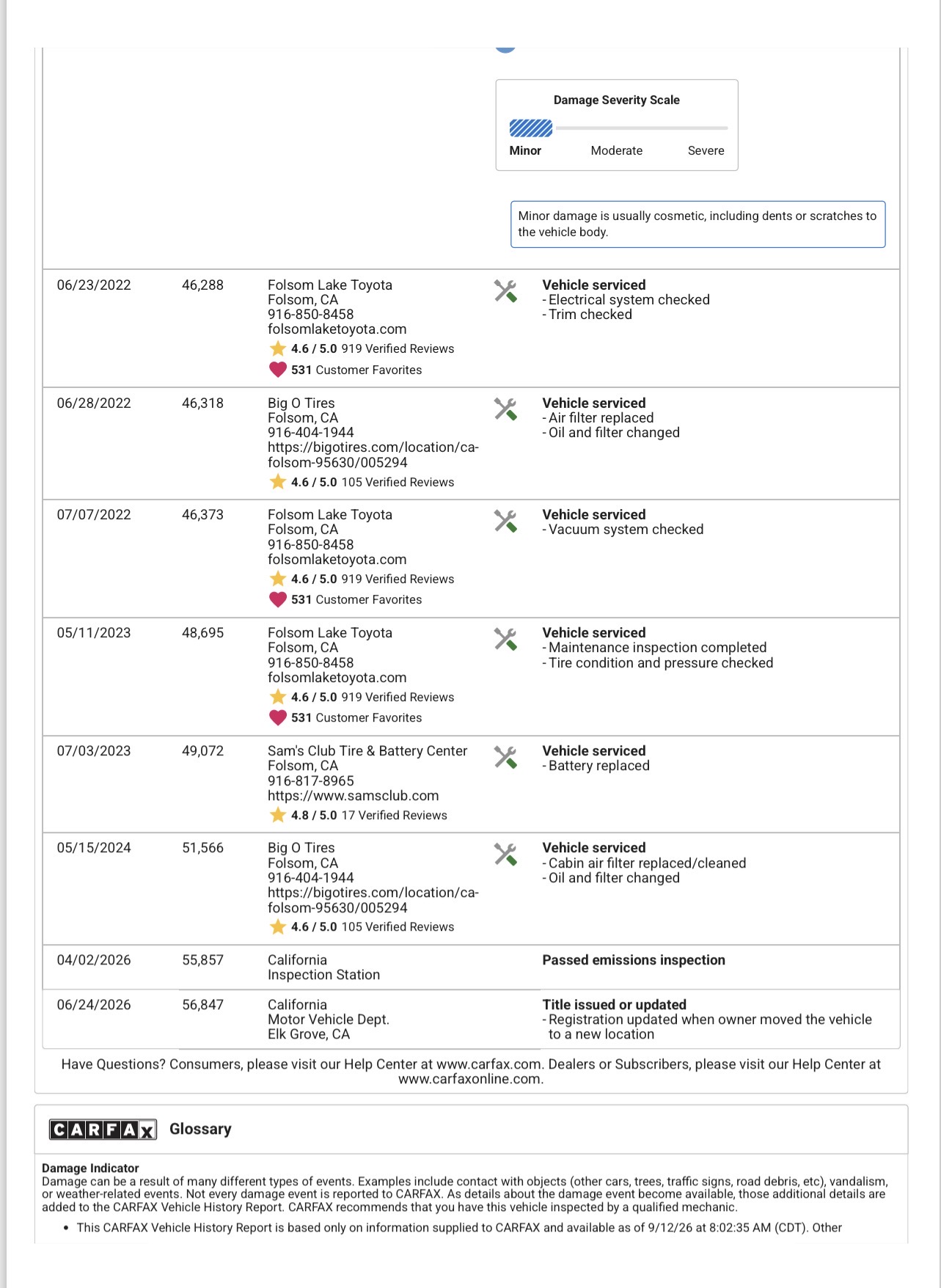Click the heart Customer Favorites icon in the 05/11/2023 row
The image size is (941, 1288).
pos(278,717)
